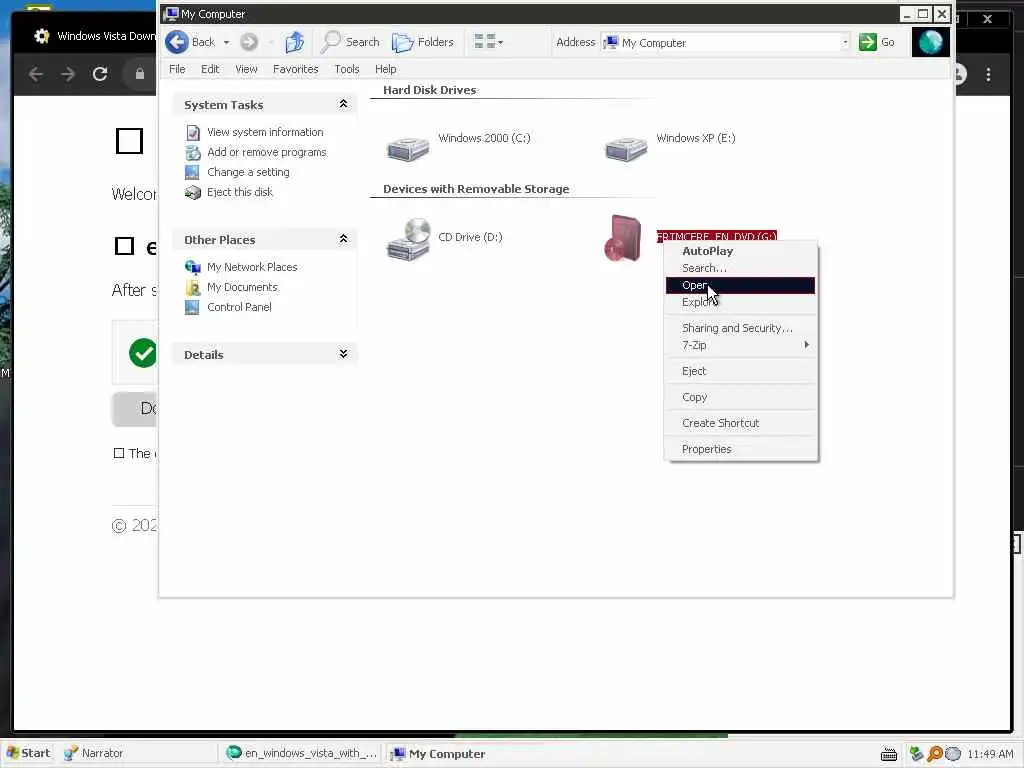The height and width of the screenshot is (768, 1024).
Task: Click Add or remove programs link
Action: pos(266,152)
